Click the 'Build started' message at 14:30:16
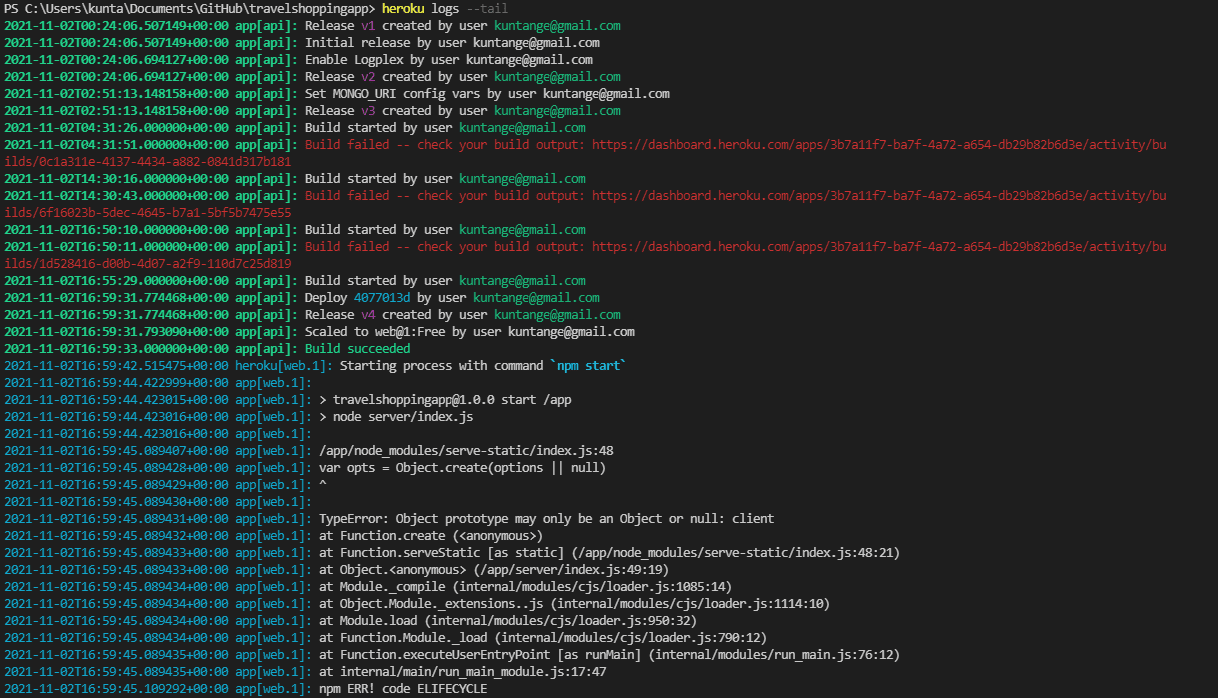 pos(445,178)
